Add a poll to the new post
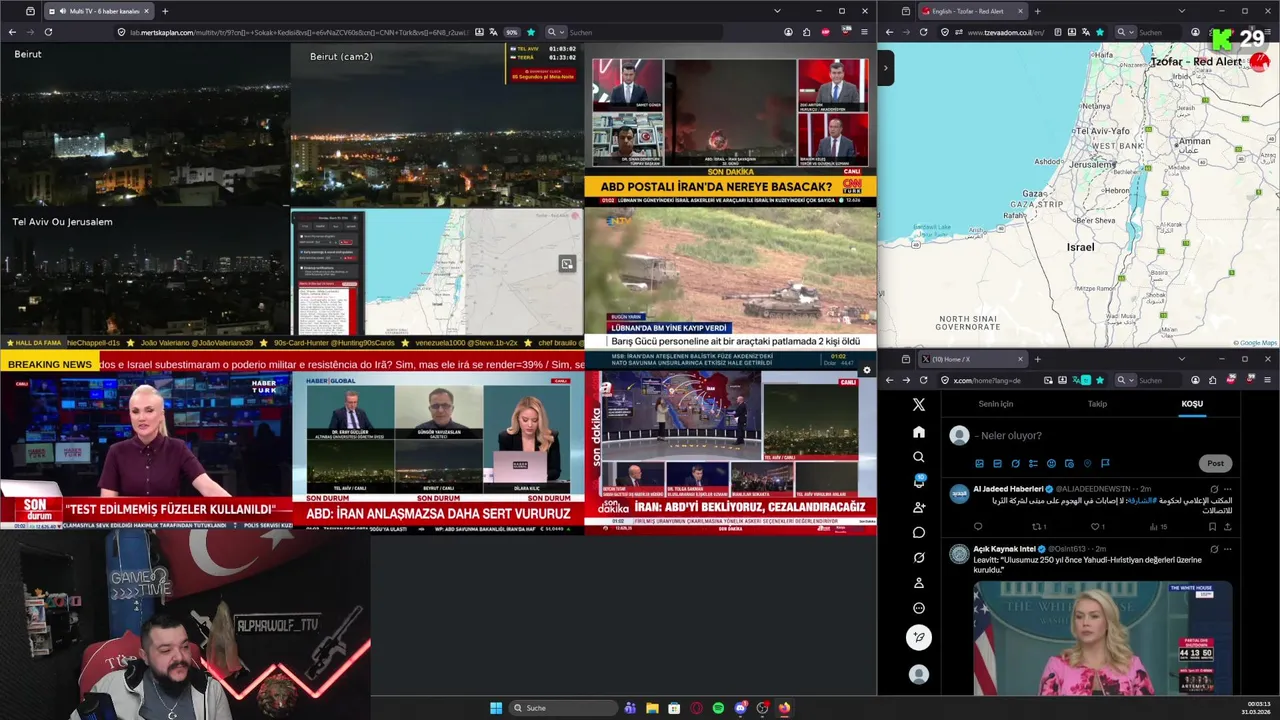This screenshot has height=720, width=1280. (1033, 464)
